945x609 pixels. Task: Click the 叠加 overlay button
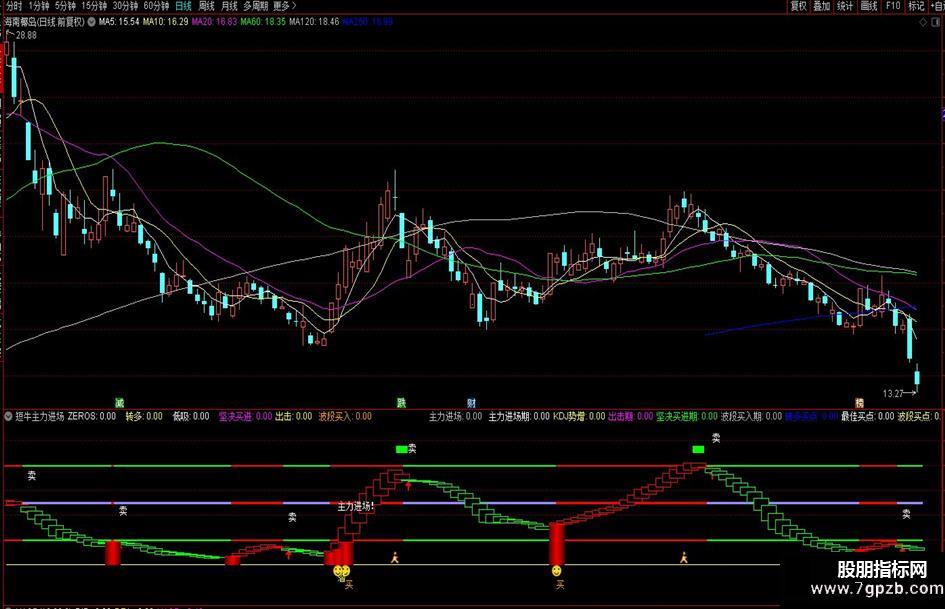821,6
